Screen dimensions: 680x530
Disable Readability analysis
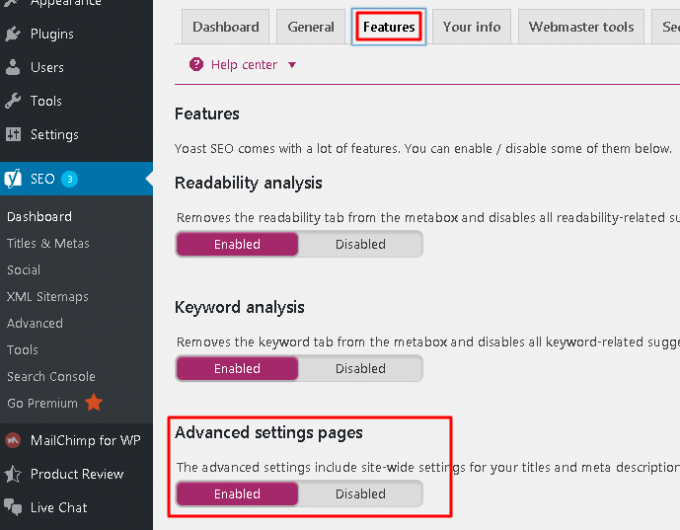click(360, 244)
